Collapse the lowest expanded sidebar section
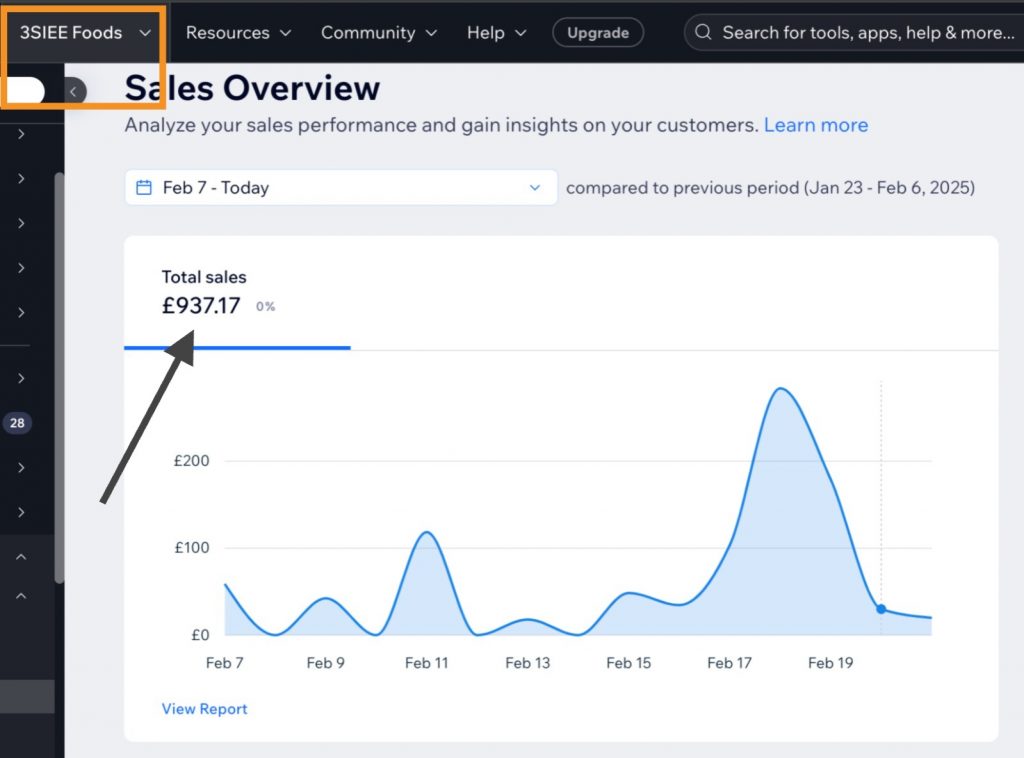1024x758 pixels. (x=21, y=596)
